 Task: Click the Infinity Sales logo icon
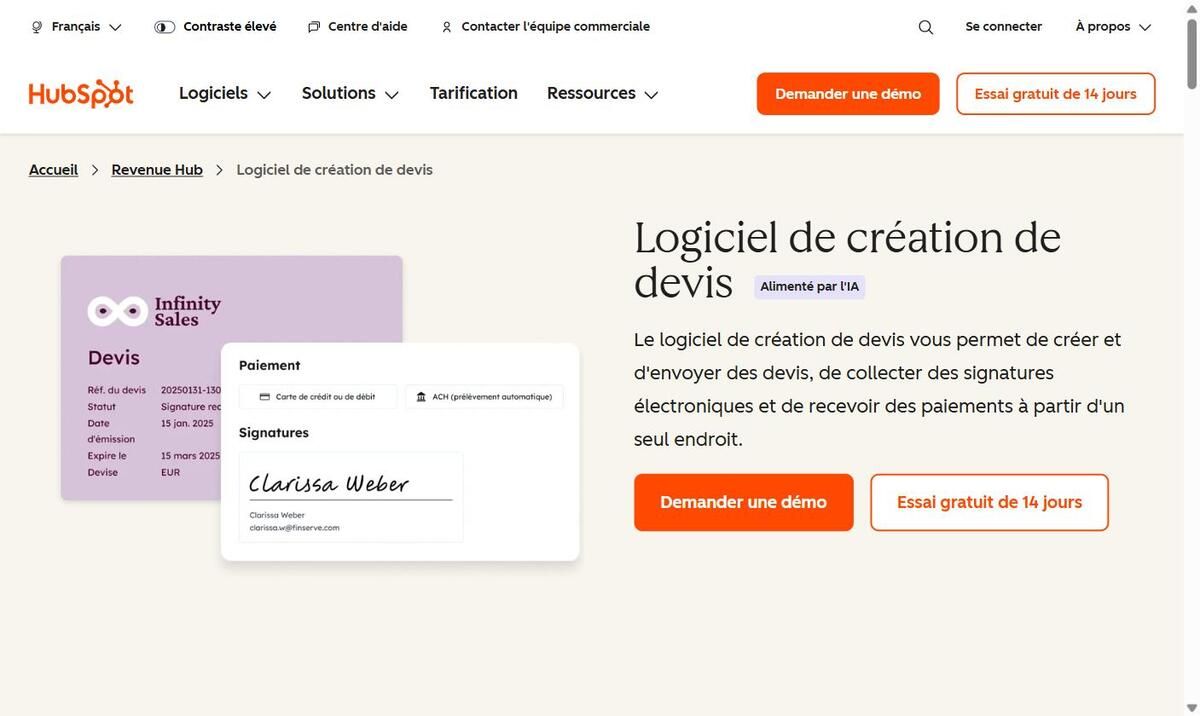(117, 311)
